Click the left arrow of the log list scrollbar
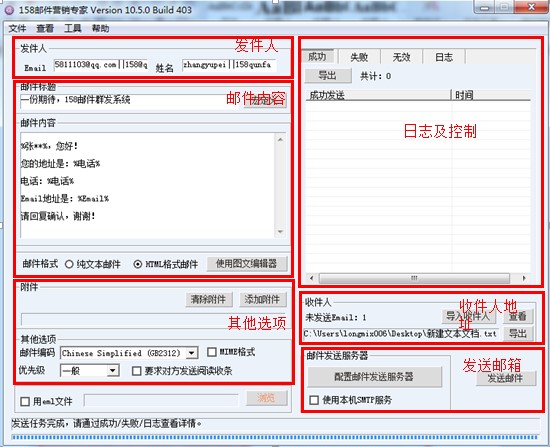This screenshot has height=447, width=550. click(311, 278)
